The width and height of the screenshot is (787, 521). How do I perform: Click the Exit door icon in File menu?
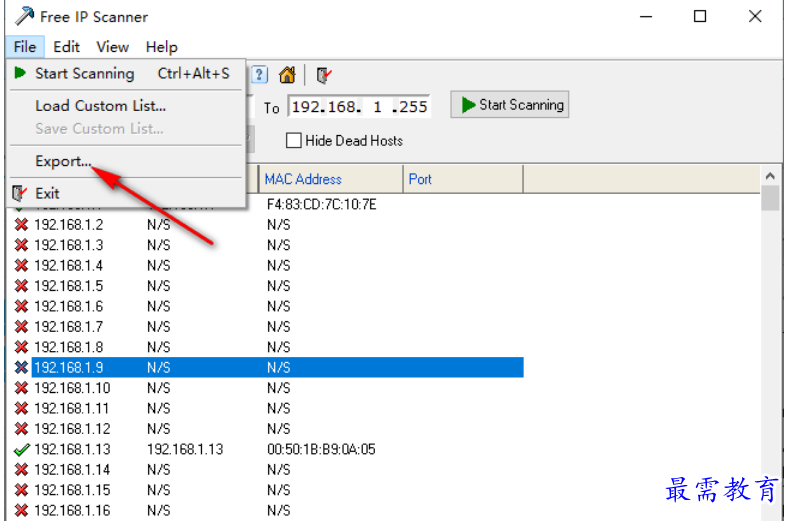coord(19,193)
